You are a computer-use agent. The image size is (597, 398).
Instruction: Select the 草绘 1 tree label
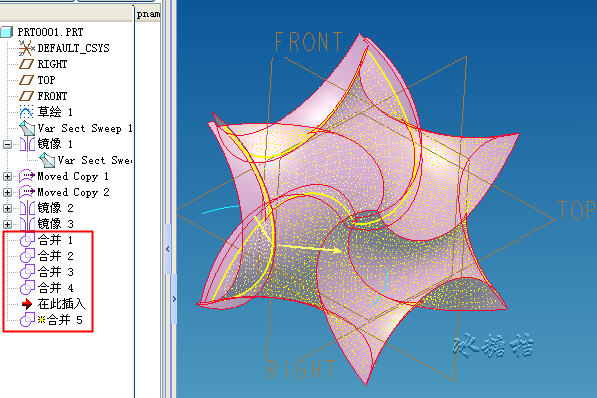point(55,112)
